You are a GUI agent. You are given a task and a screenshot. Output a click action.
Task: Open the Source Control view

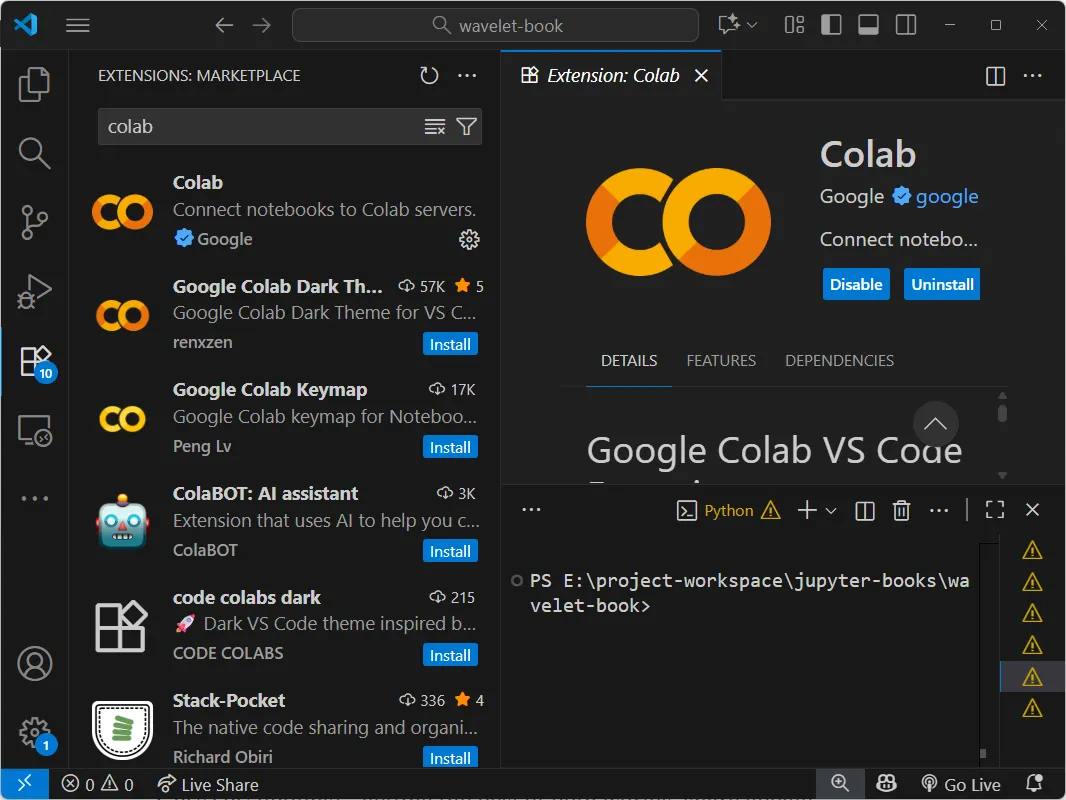(34, 222)
